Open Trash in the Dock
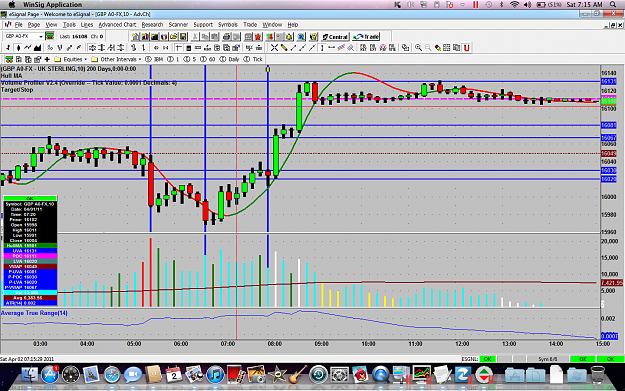 [x=597, y=375]
